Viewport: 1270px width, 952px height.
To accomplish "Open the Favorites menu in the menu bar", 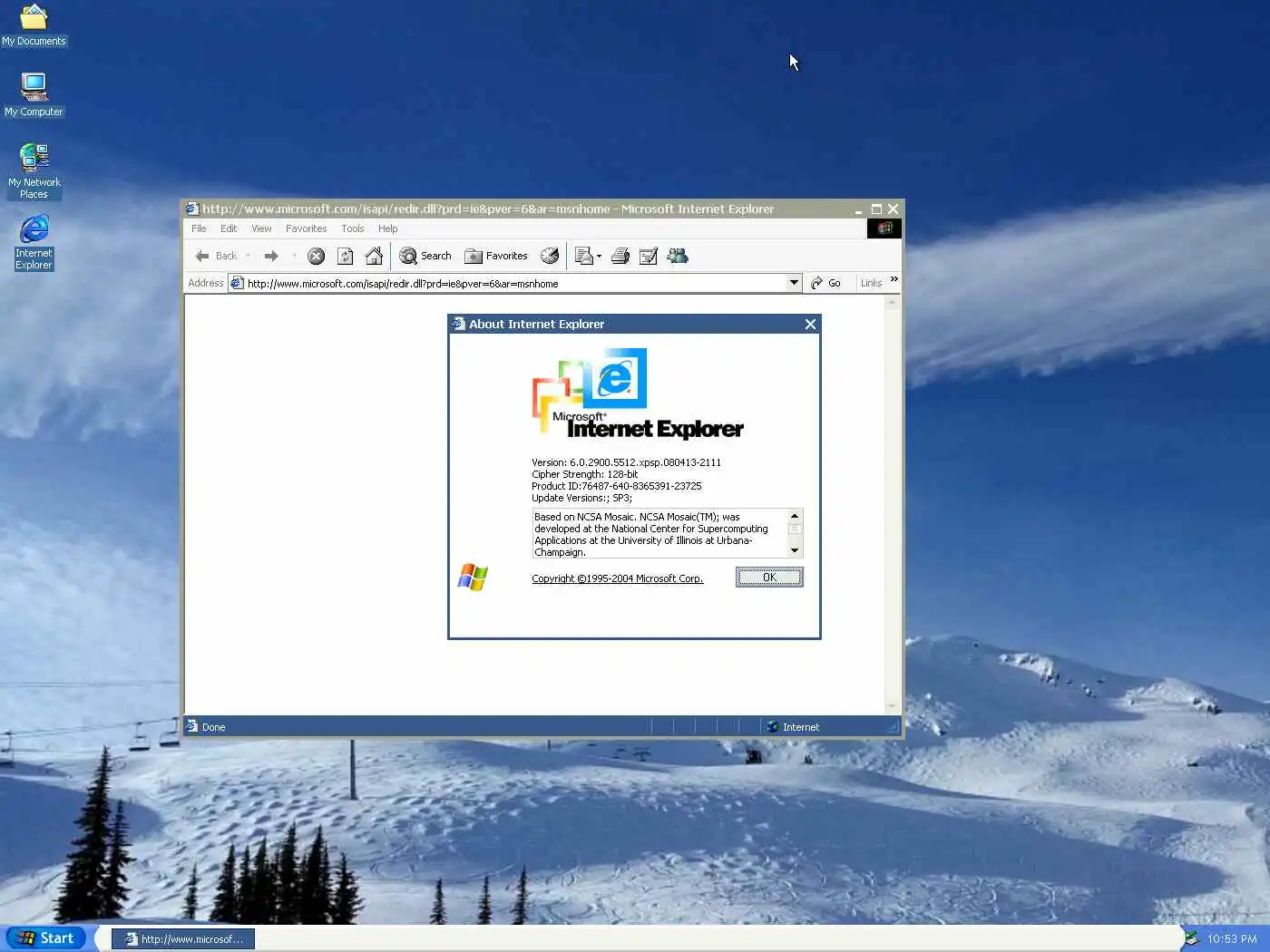I will pos(306,228).
